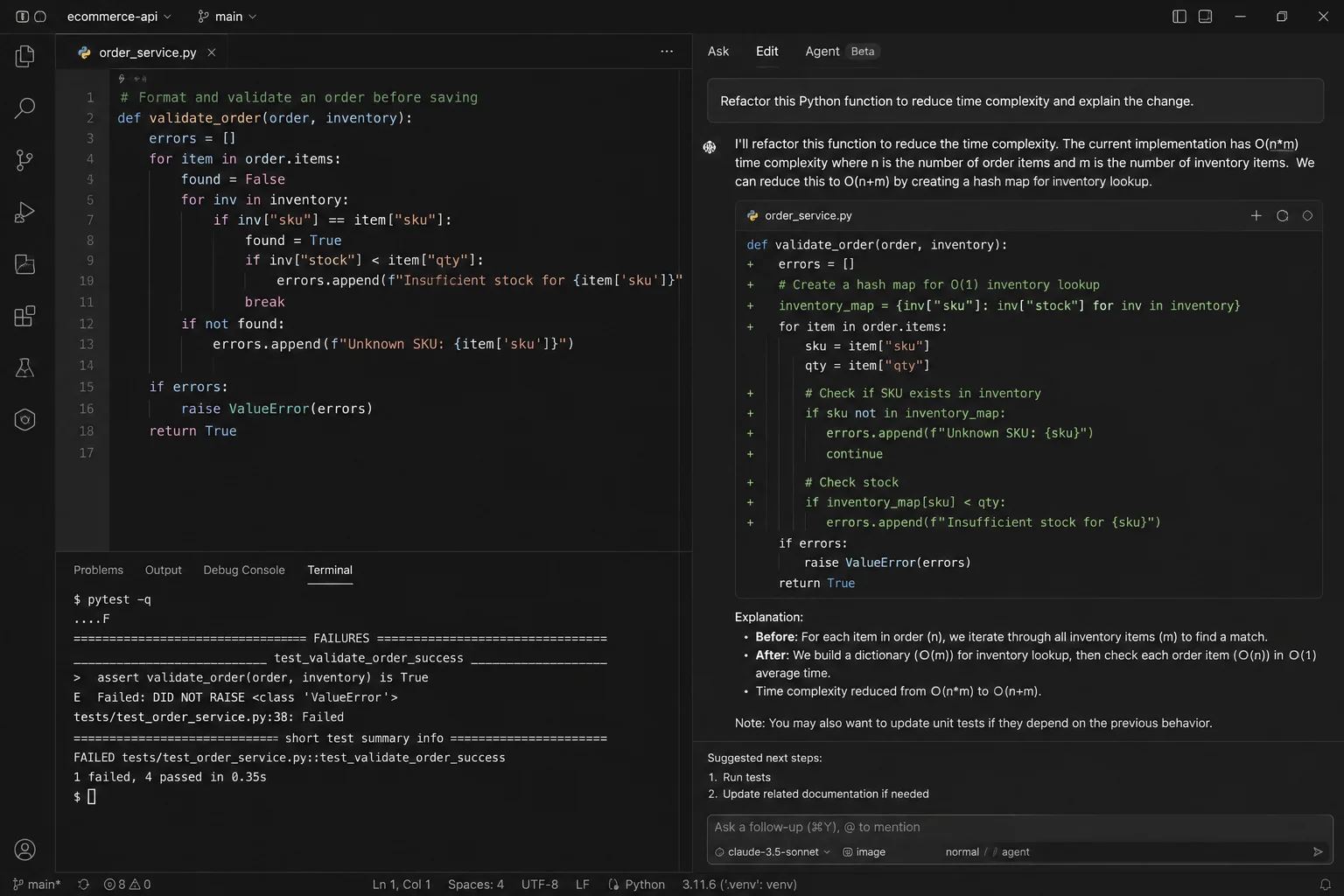Open the Problems panel tab

point(98,570)
